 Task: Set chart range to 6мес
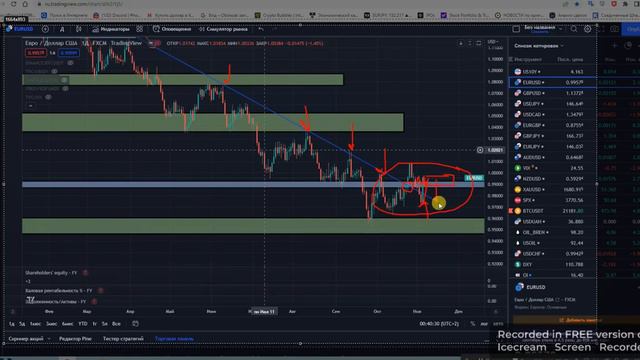(x=67, y=324)
